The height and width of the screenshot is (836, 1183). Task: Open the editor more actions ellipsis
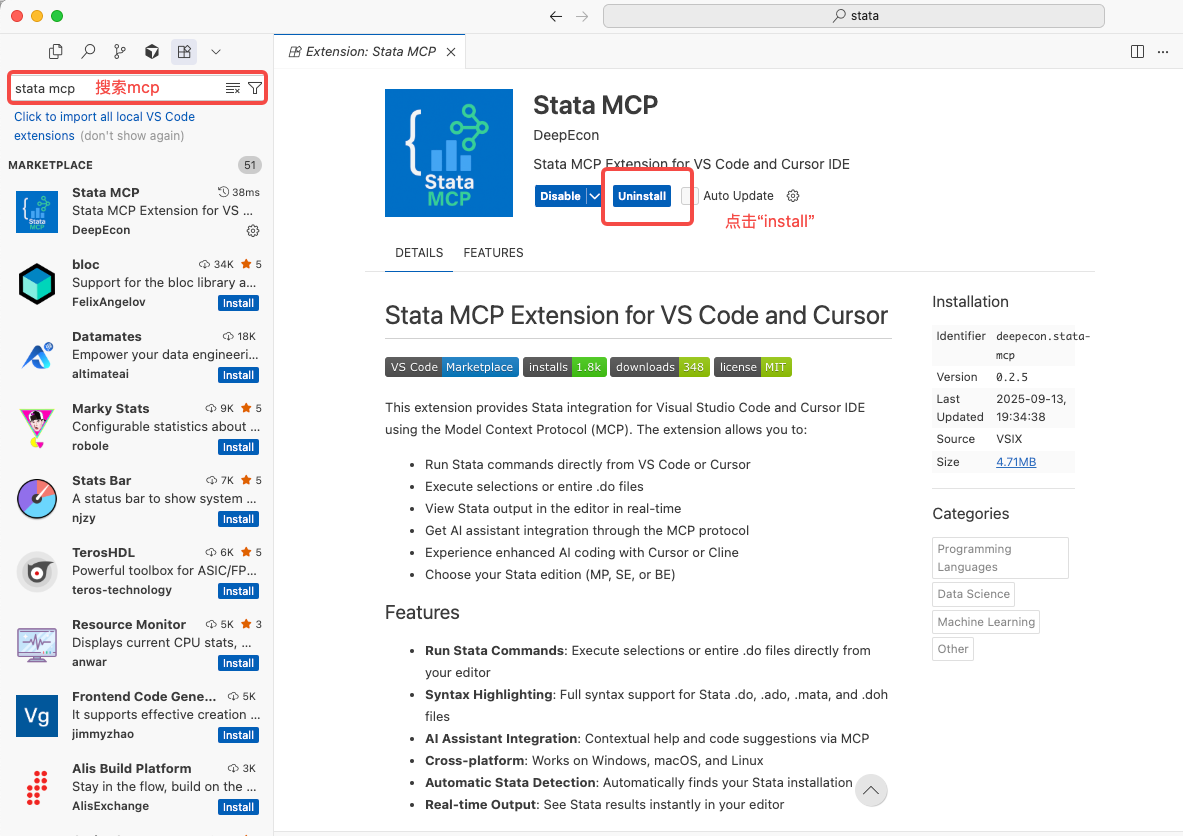click(1163, 51)
